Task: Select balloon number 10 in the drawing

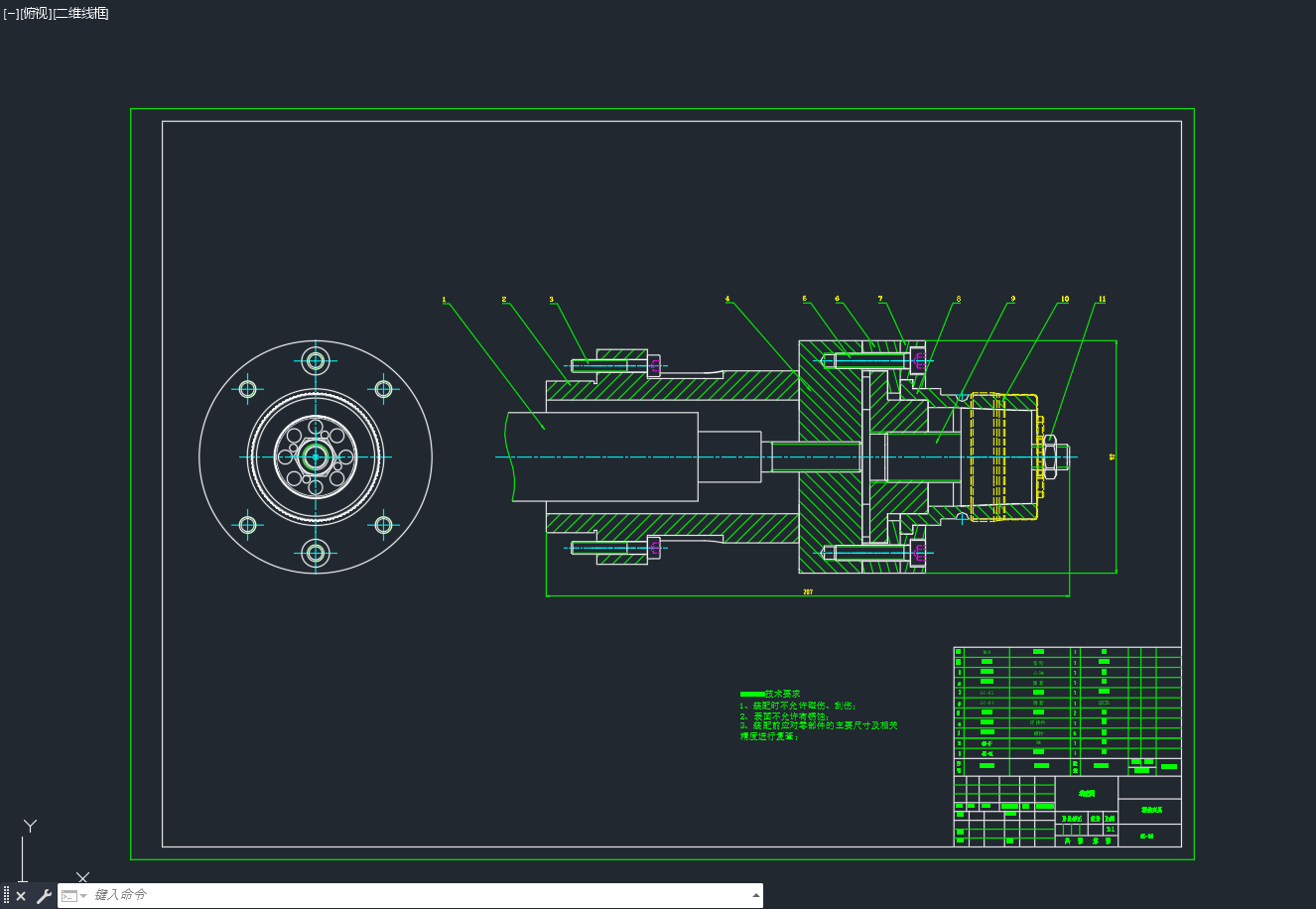Action: click(x=1065, y=299)
